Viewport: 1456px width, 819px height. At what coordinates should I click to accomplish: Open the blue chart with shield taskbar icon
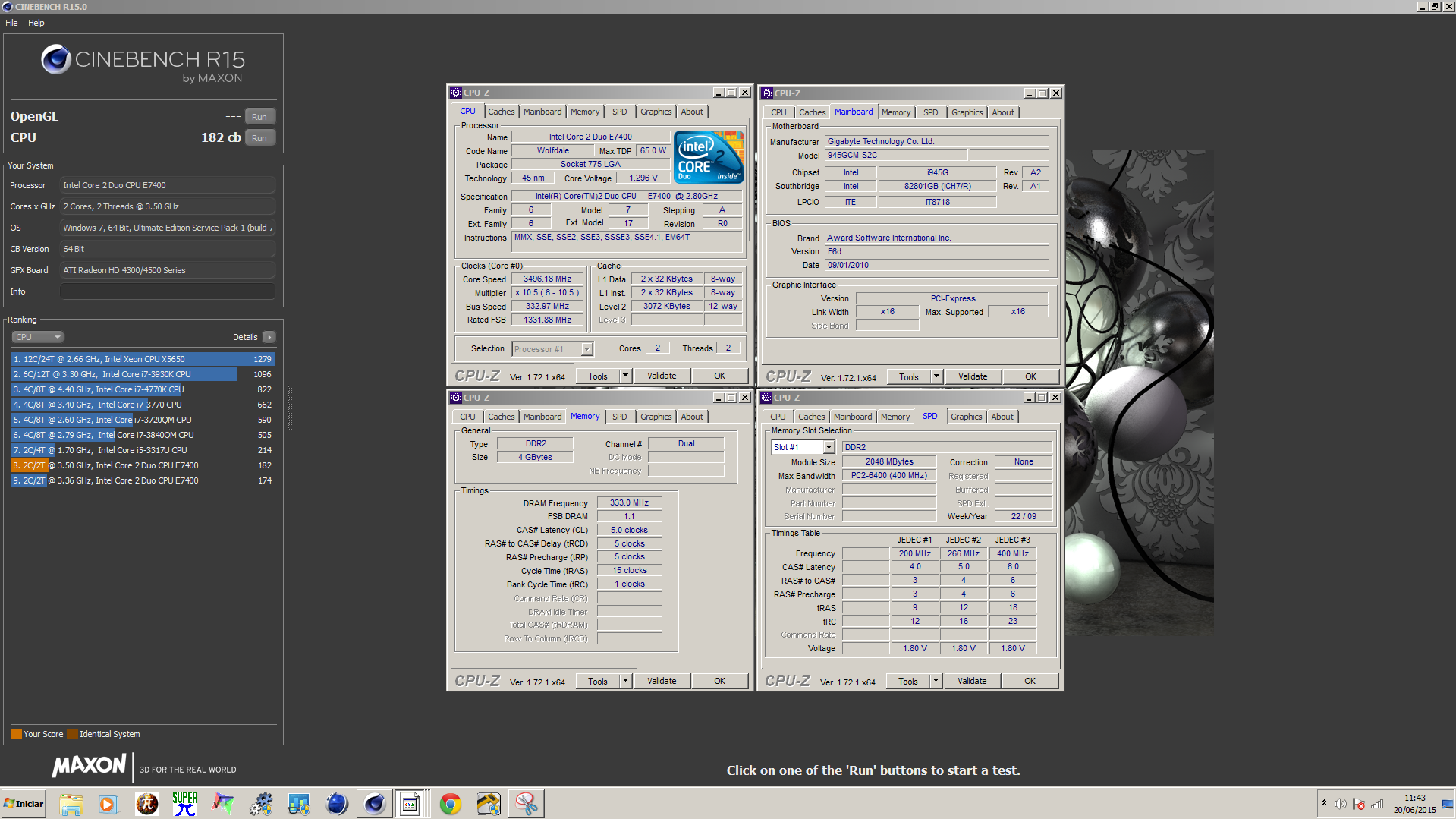click(298, 804)
